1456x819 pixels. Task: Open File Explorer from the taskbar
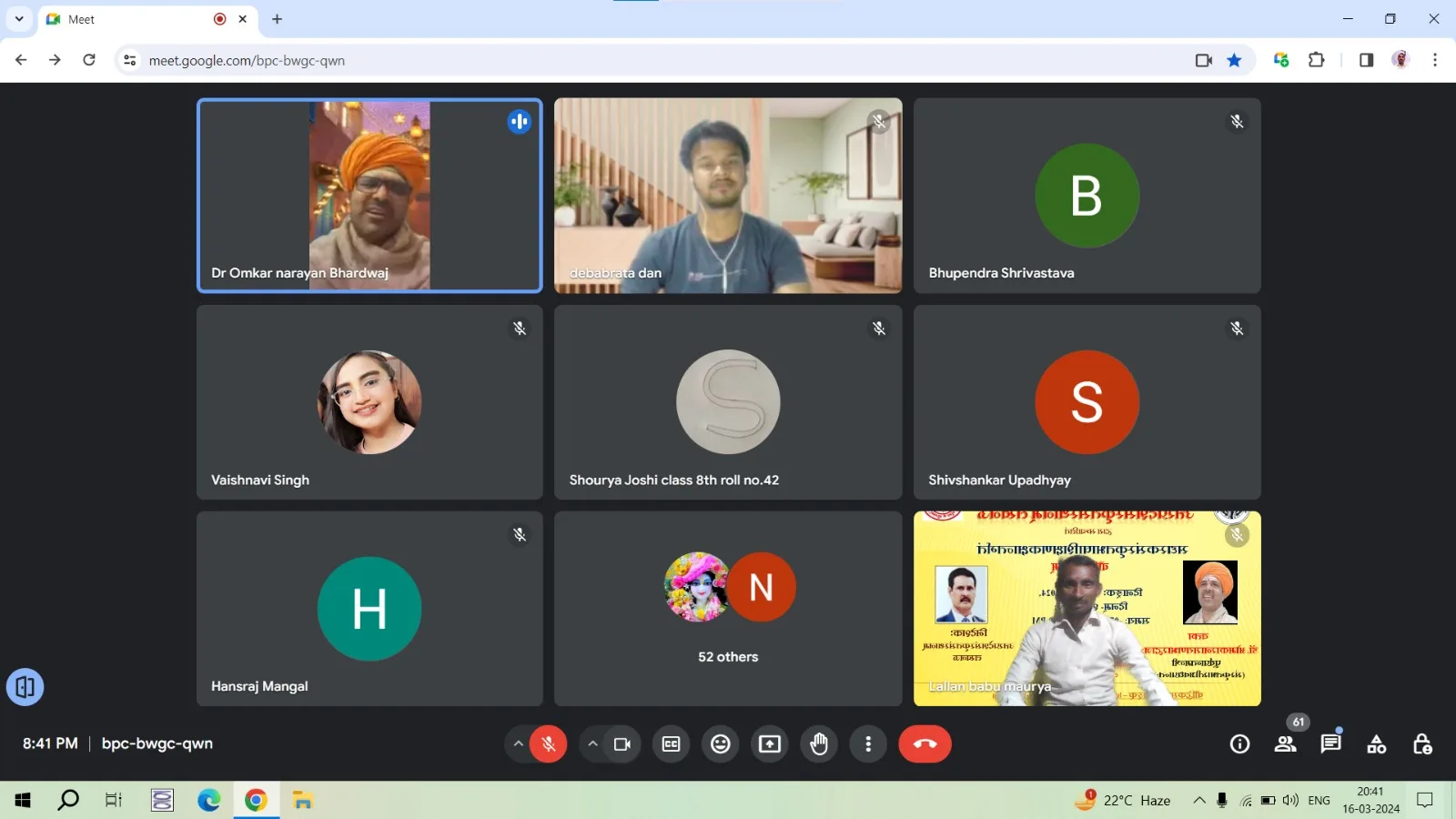[303, 801]
